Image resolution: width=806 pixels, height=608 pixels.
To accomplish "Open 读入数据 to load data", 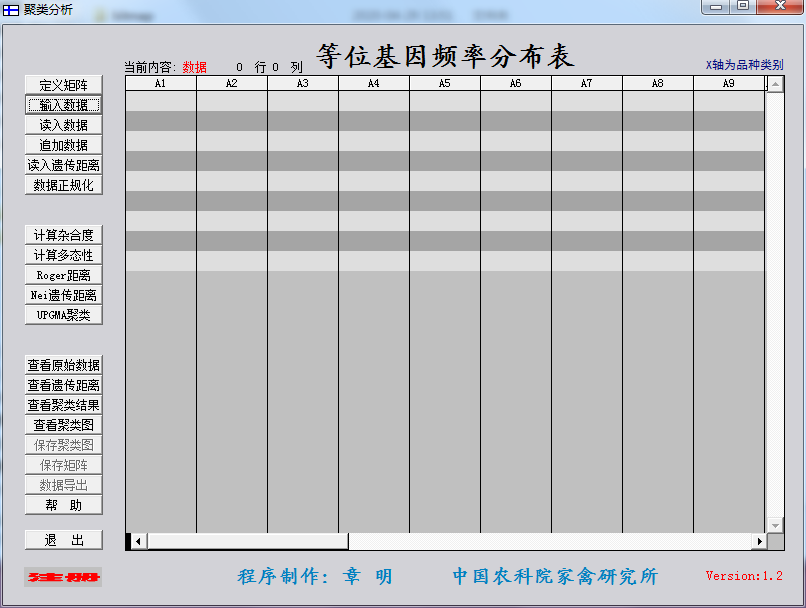I will pyautogui.click(x=64, y=125).
